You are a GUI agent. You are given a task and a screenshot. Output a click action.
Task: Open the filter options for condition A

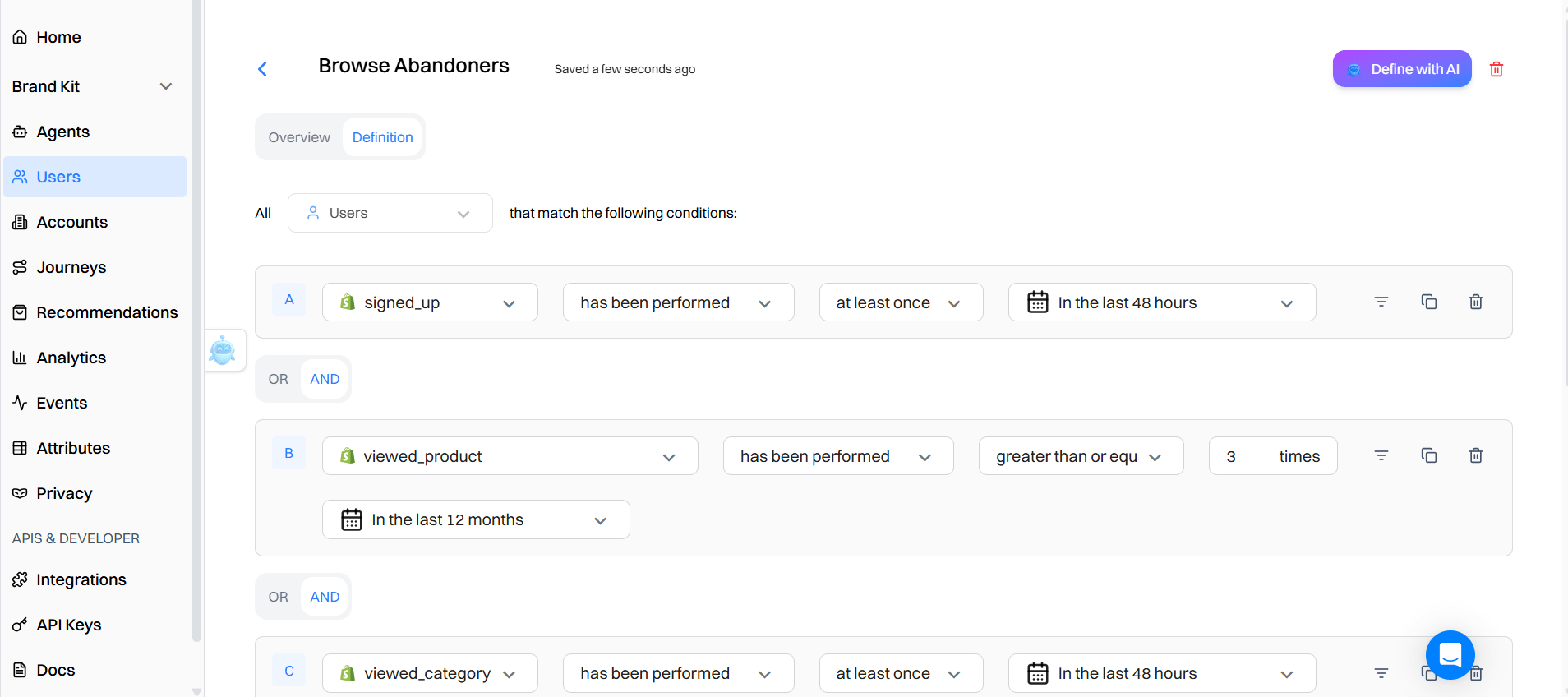[1381, 302]
